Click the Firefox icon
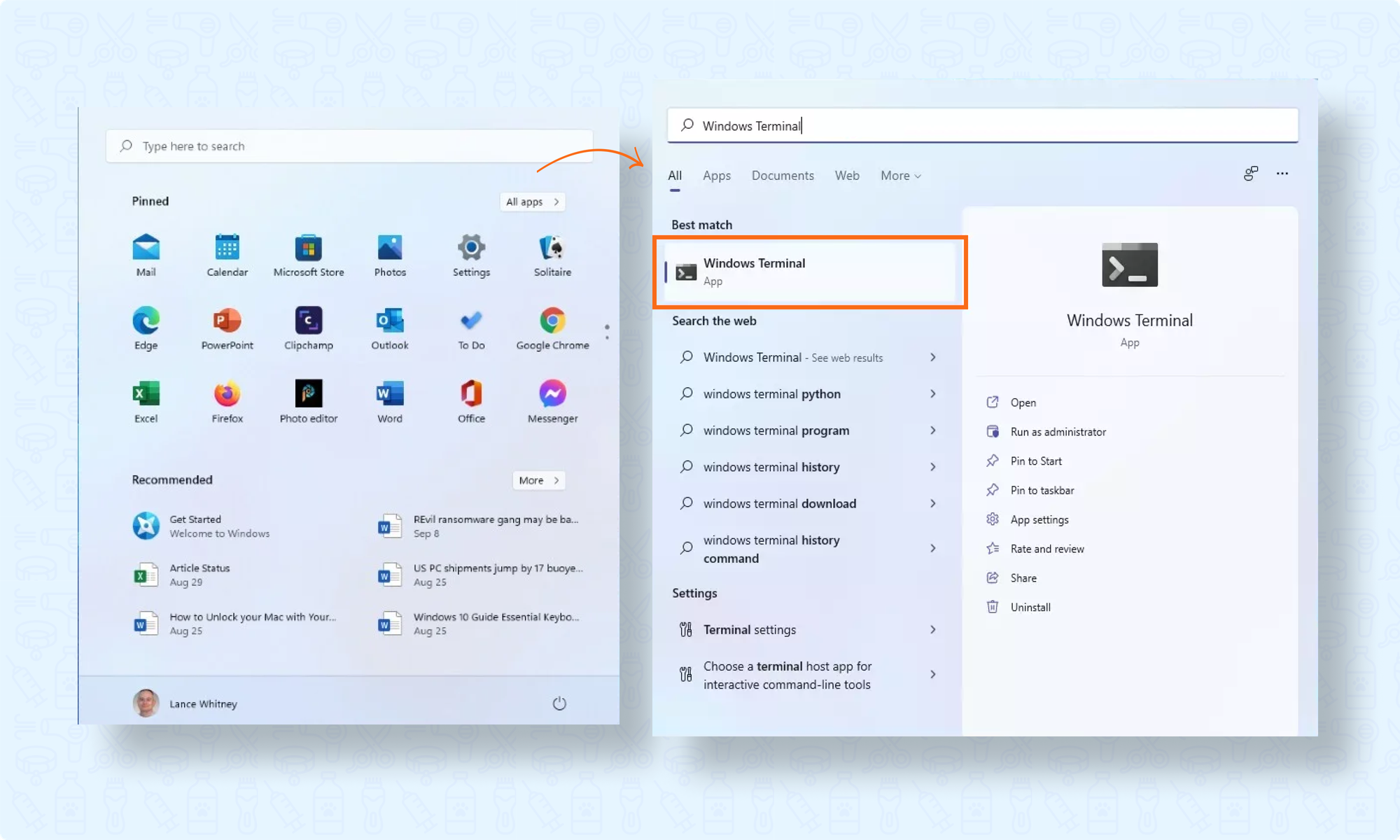Screen dimensions: 1400x840 pos(227,394)
